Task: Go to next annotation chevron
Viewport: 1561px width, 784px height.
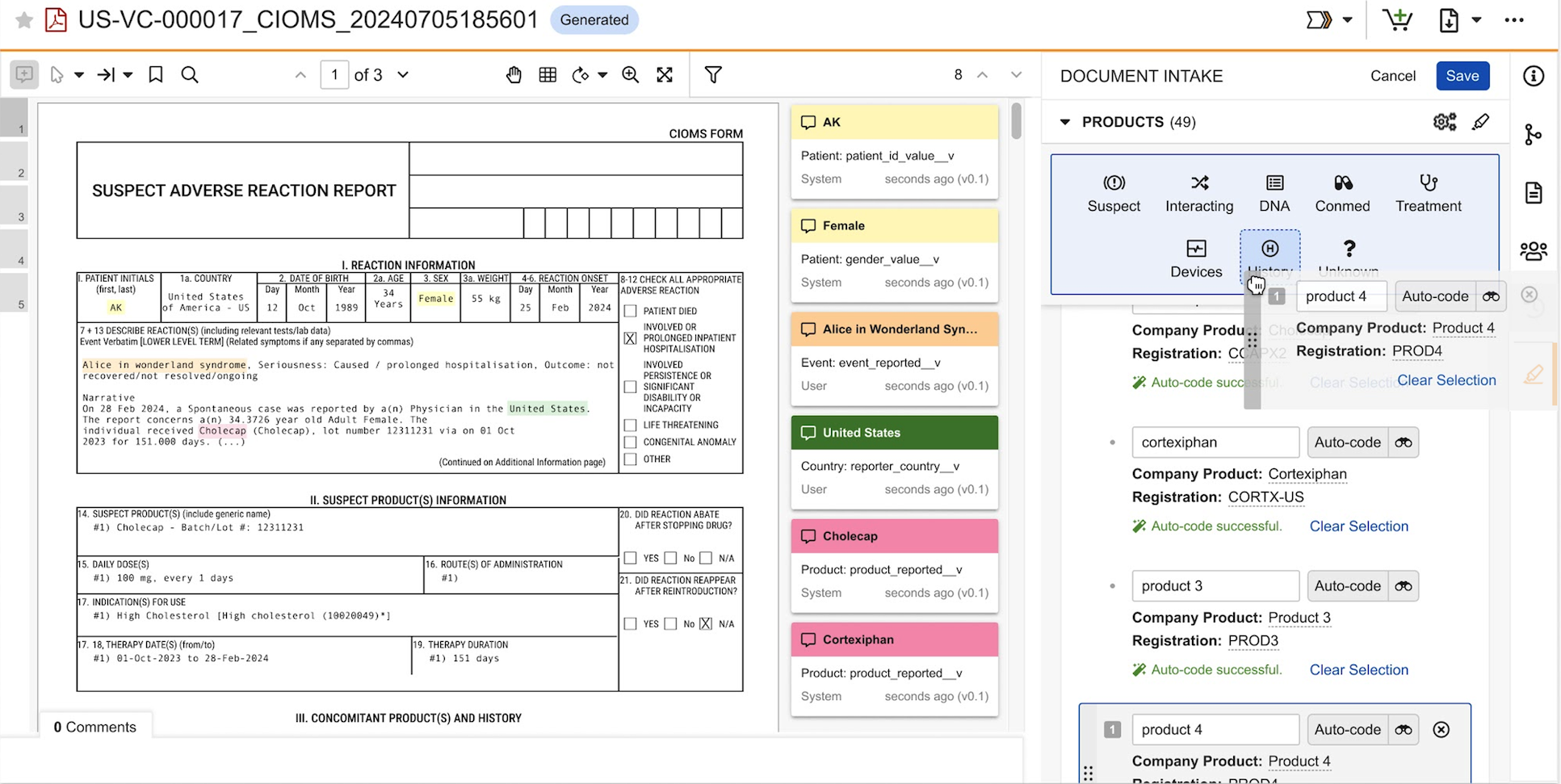Action: (x=1017, y=75)
